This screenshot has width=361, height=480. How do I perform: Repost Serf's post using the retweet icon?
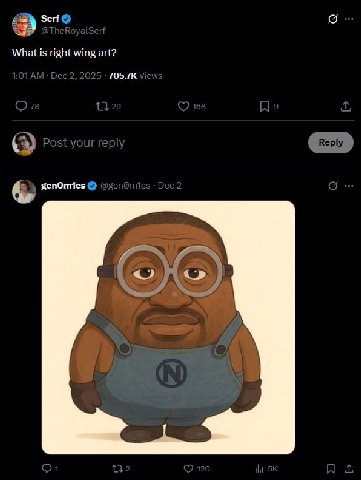pos(102,106)
